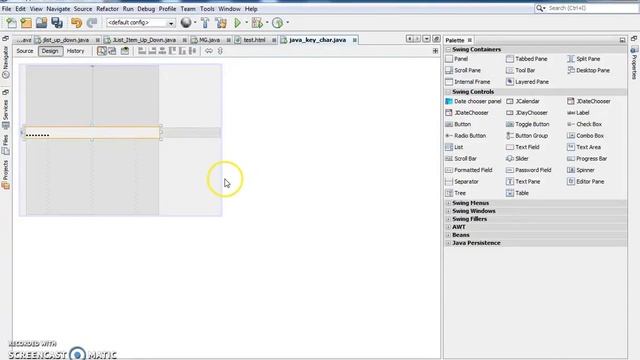Select the Table palette component
640x360 pixels.
click(x=517, y=193)
